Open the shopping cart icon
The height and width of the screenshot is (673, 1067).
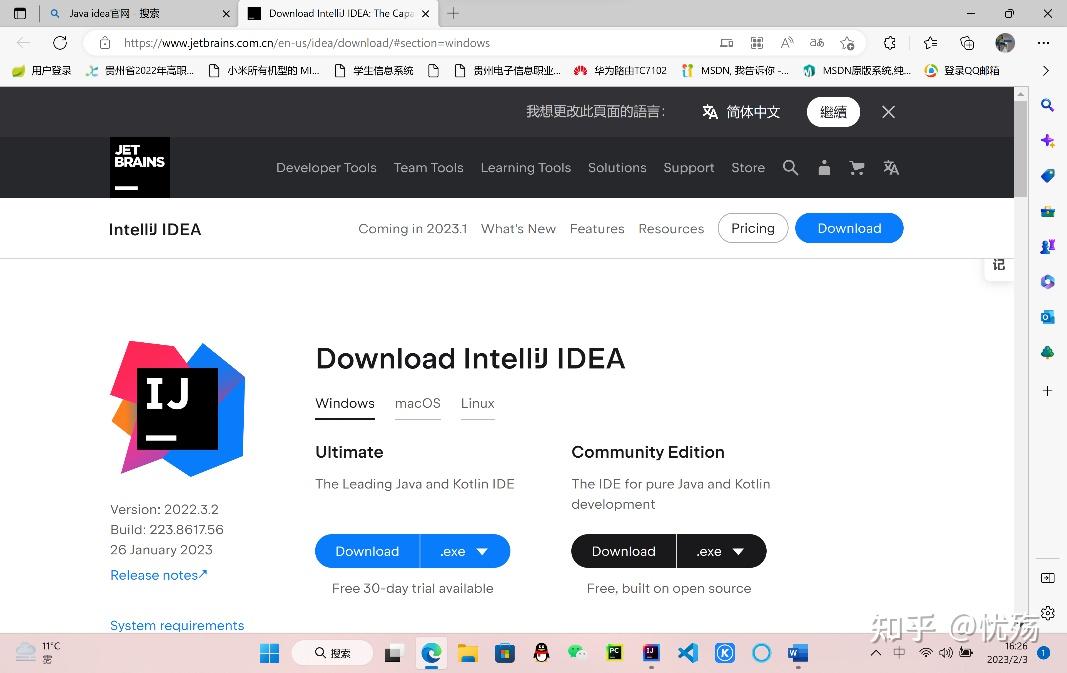coord(857,167)
